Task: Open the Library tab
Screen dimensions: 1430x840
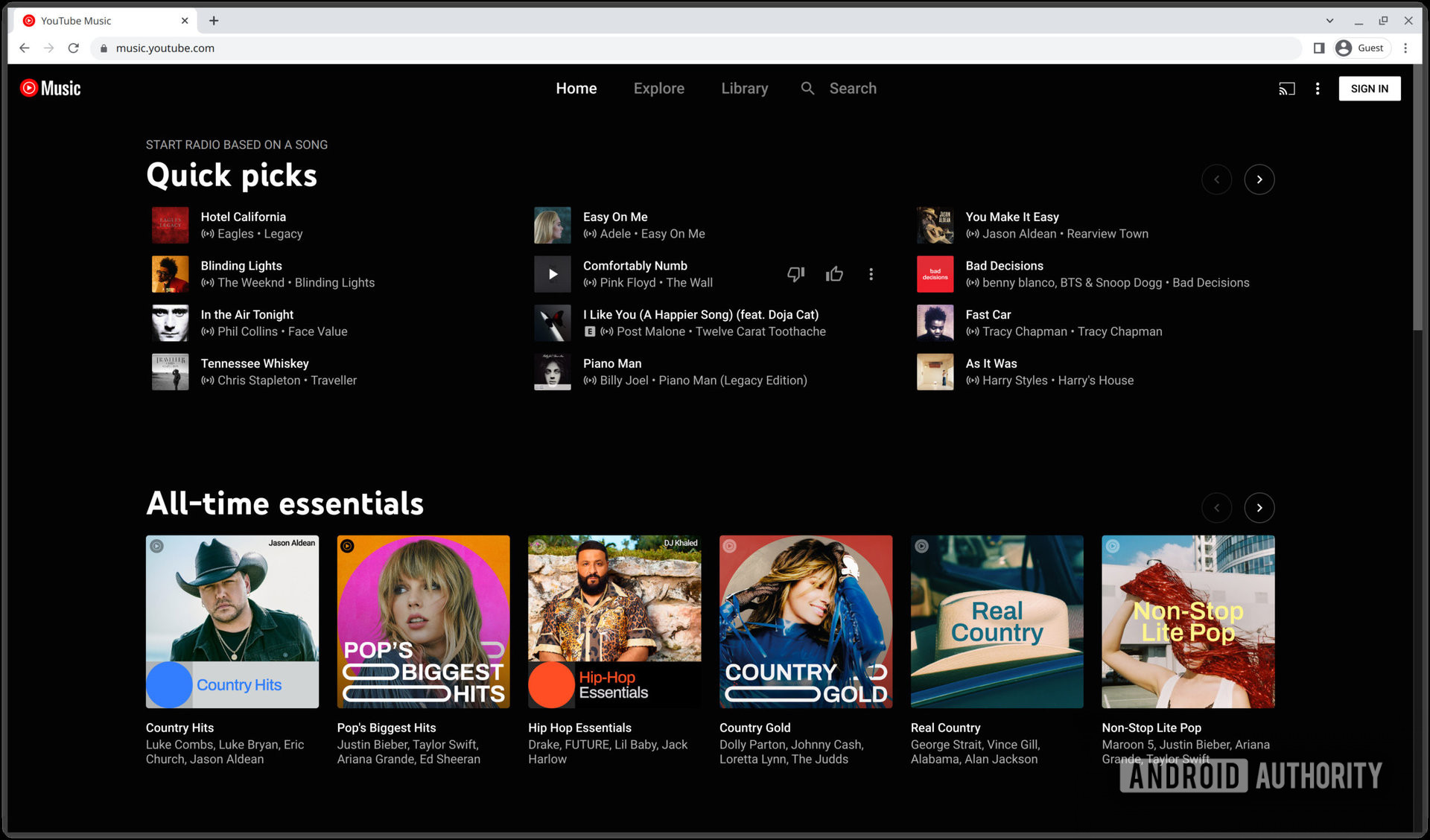Action: coord(744,88)
